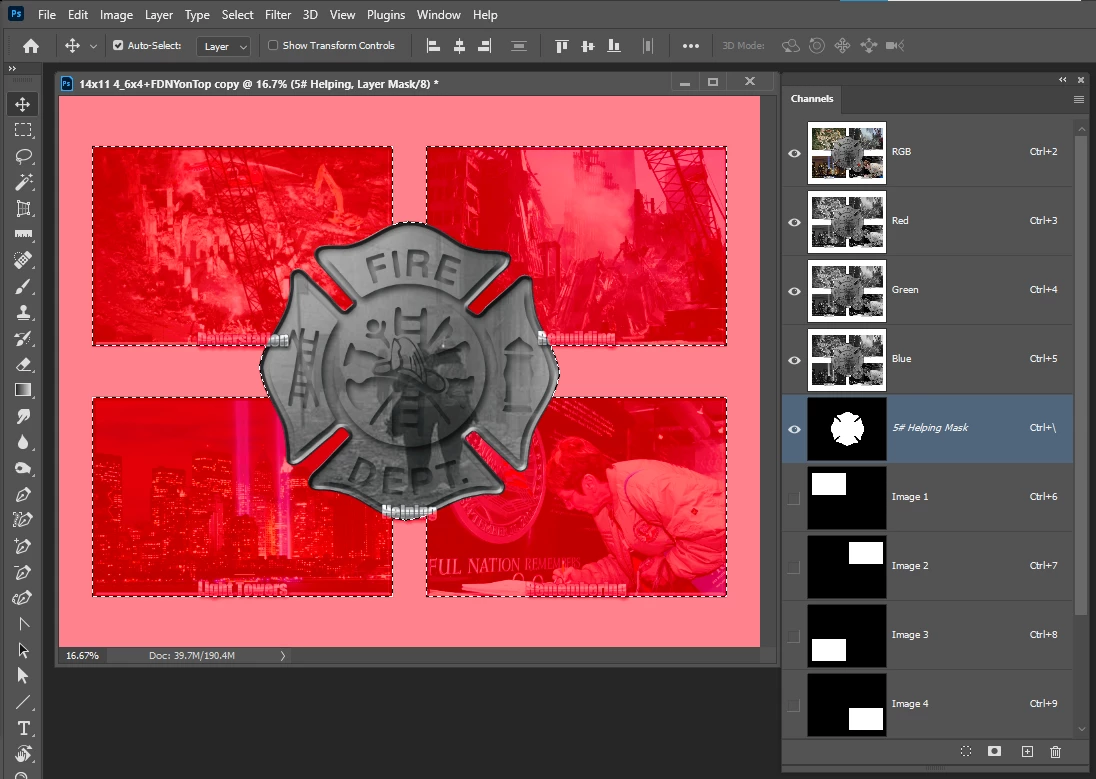
Task: Hide the Red channel eye
Action: tap(794, 222)
